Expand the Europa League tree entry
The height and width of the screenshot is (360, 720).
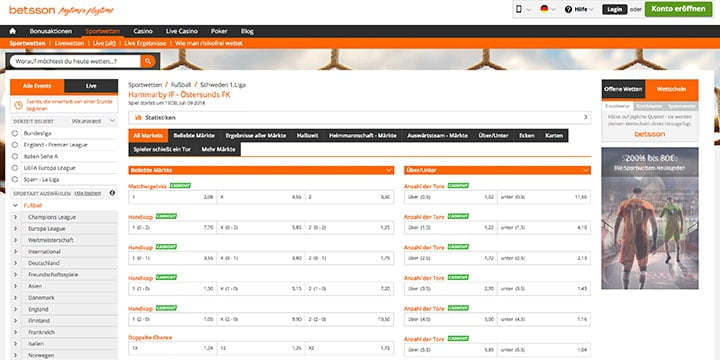(x=16, y=228)
